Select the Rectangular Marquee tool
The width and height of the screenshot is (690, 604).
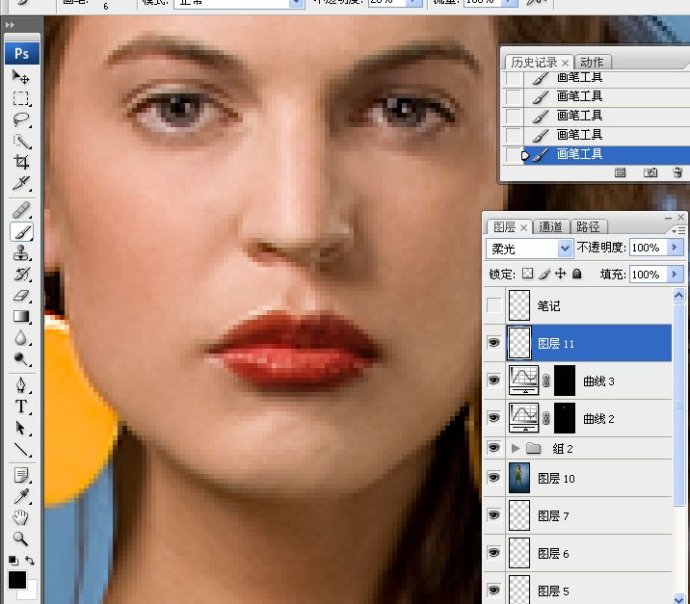tap(21, 98)
